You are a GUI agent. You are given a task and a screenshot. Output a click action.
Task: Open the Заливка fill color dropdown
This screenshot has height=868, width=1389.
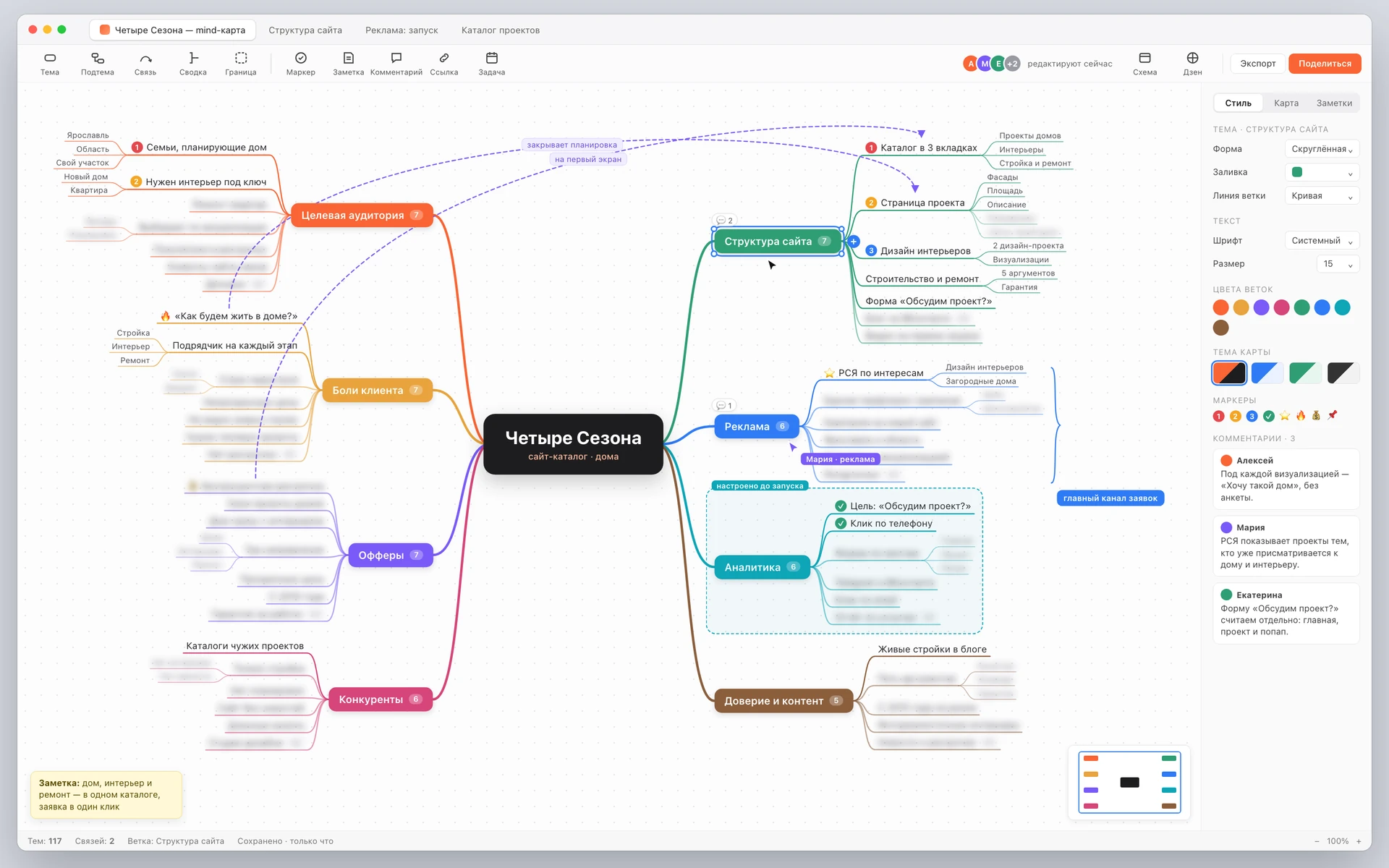[x=1322, y=172]
